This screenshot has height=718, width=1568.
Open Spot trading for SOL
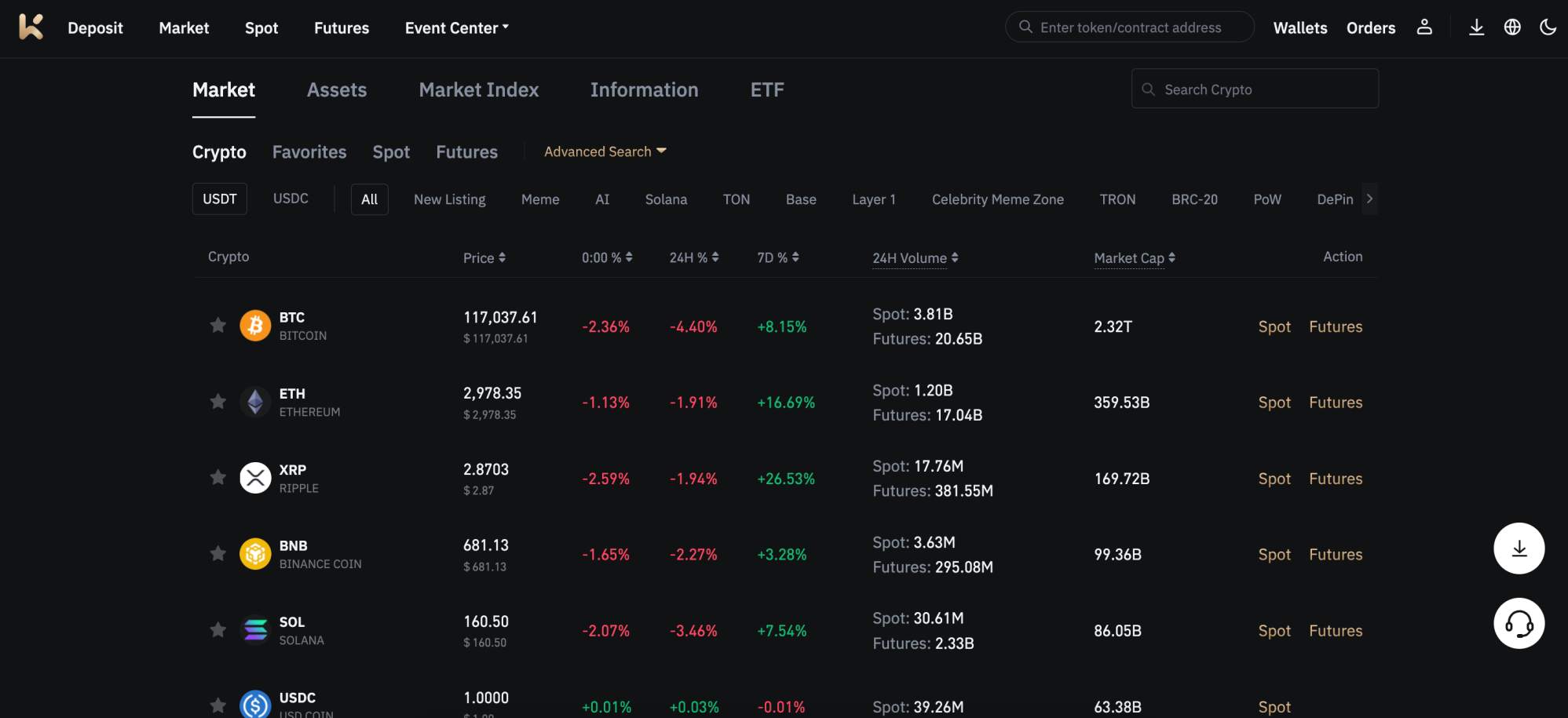point(1274,630)
